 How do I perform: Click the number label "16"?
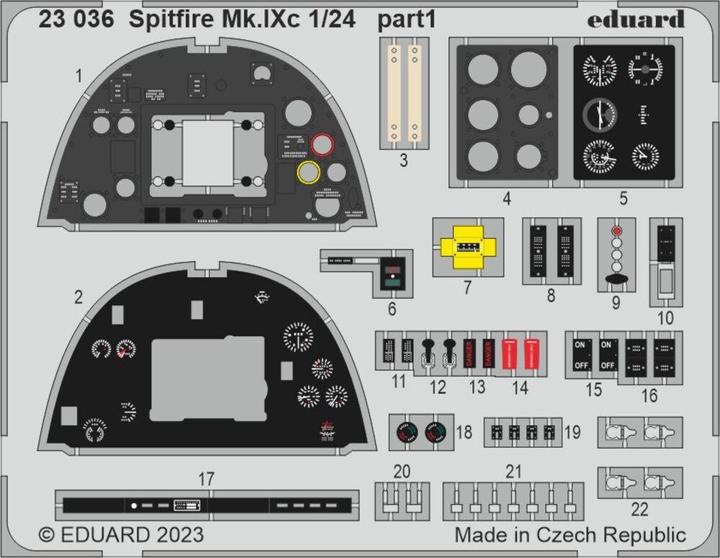pyautogui.click(x=649, y=395)
